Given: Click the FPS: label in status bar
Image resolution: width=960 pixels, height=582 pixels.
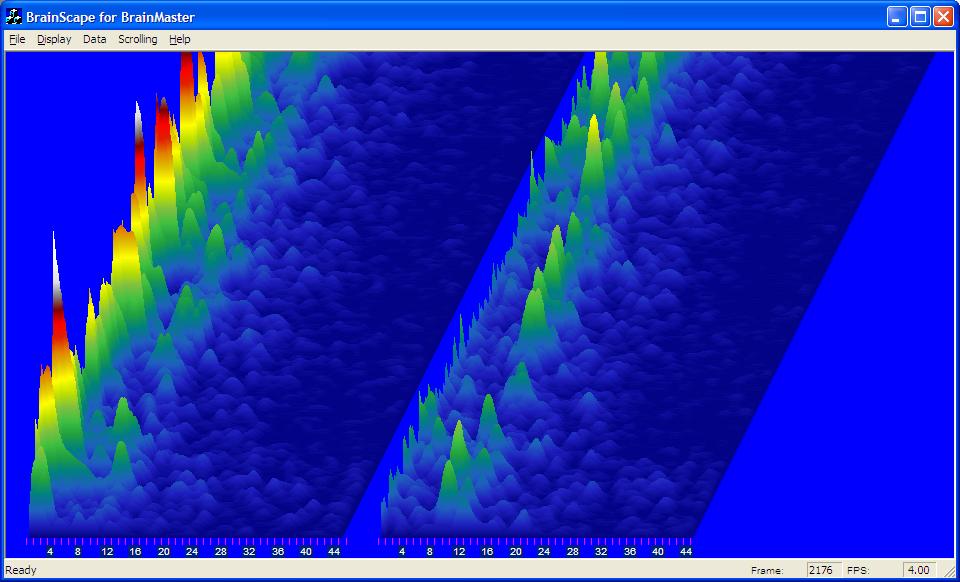Looking at the screenshot, I should 857,570.
